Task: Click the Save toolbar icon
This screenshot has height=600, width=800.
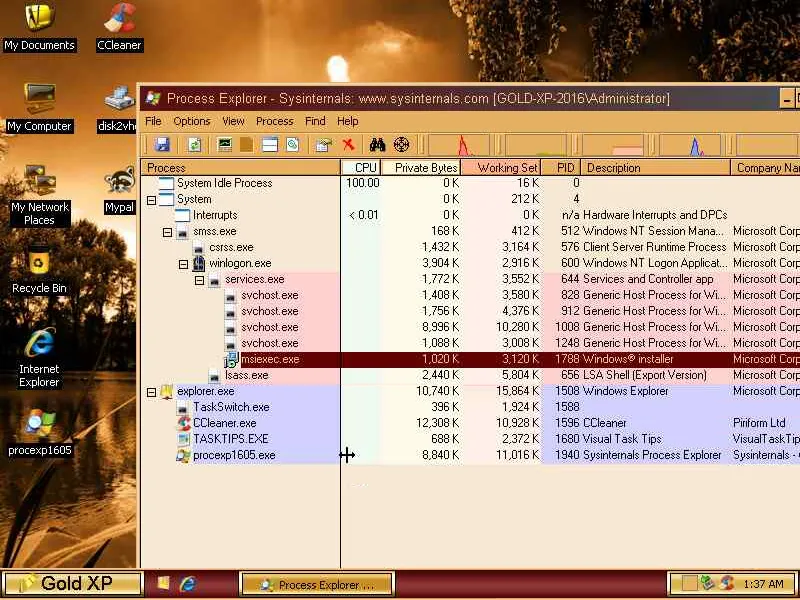Action: (x=162, y=144)
